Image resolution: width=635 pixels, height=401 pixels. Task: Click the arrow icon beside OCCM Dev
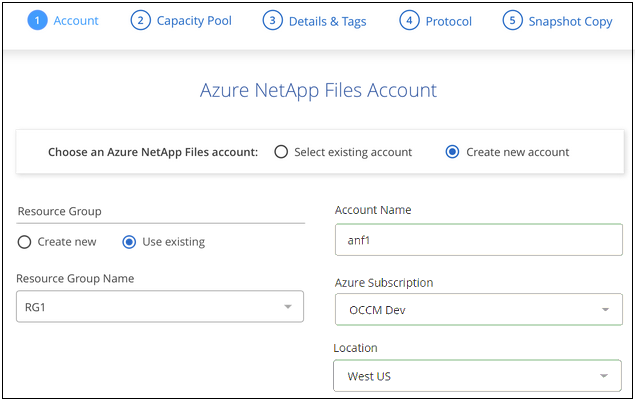tap(604, 309)
